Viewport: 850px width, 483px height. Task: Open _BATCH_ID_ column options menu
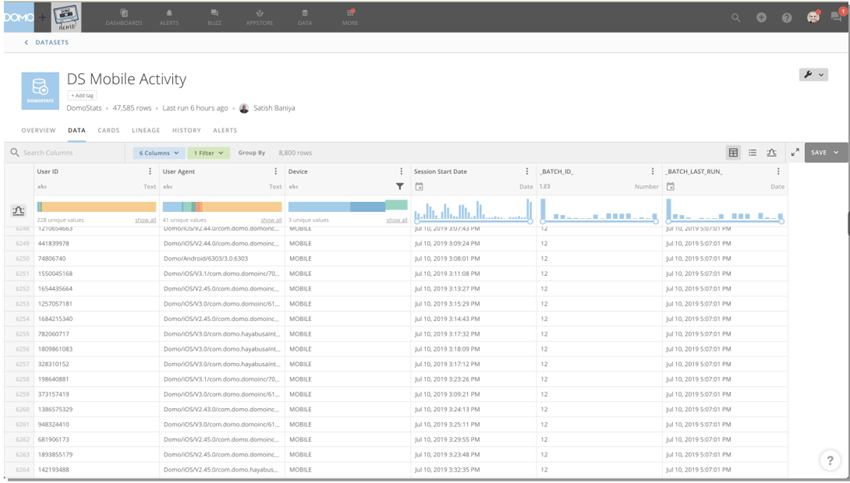pos(653,171)
